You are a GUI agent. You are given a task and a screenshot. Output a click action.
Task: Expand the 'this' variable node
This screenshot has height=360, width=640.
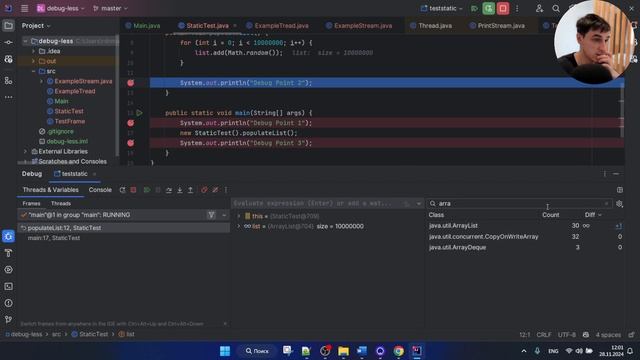(239, 216)
